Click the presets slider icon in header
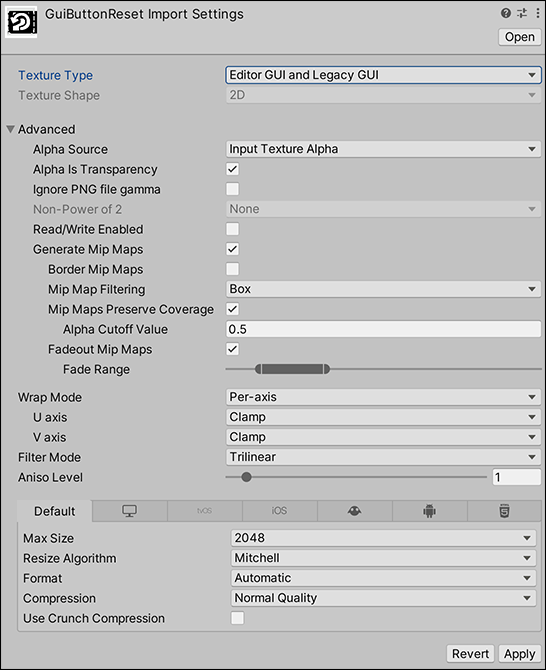The image size is (546, 670). click(522, 13)
